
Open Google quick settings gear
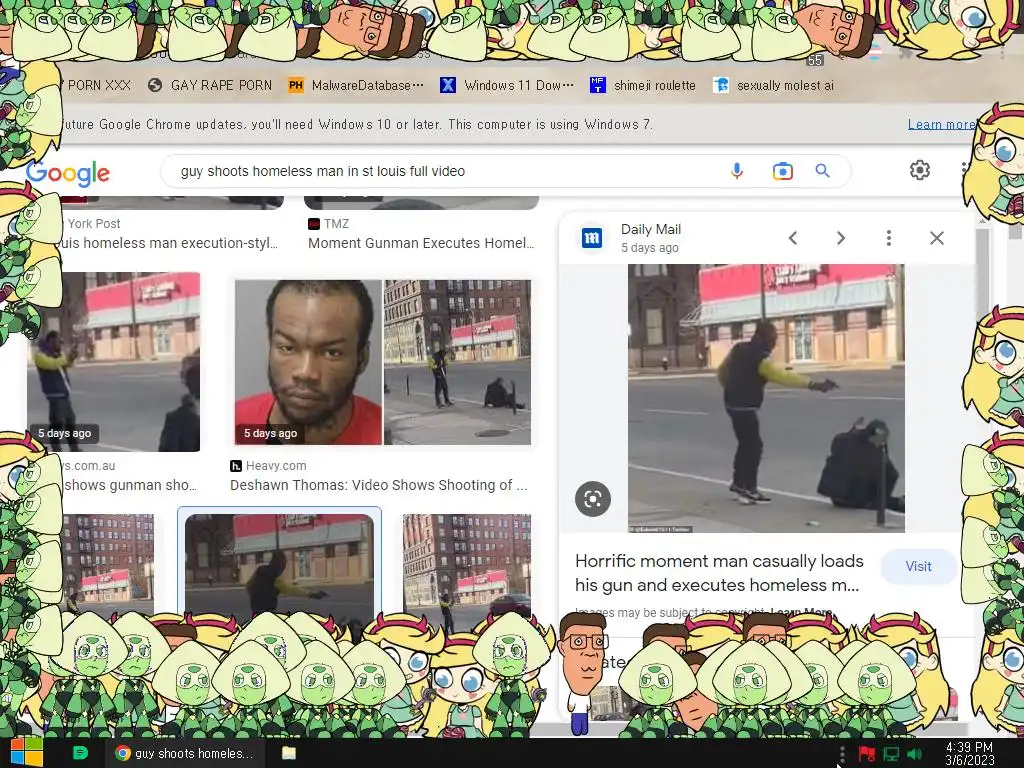(920, 170)
